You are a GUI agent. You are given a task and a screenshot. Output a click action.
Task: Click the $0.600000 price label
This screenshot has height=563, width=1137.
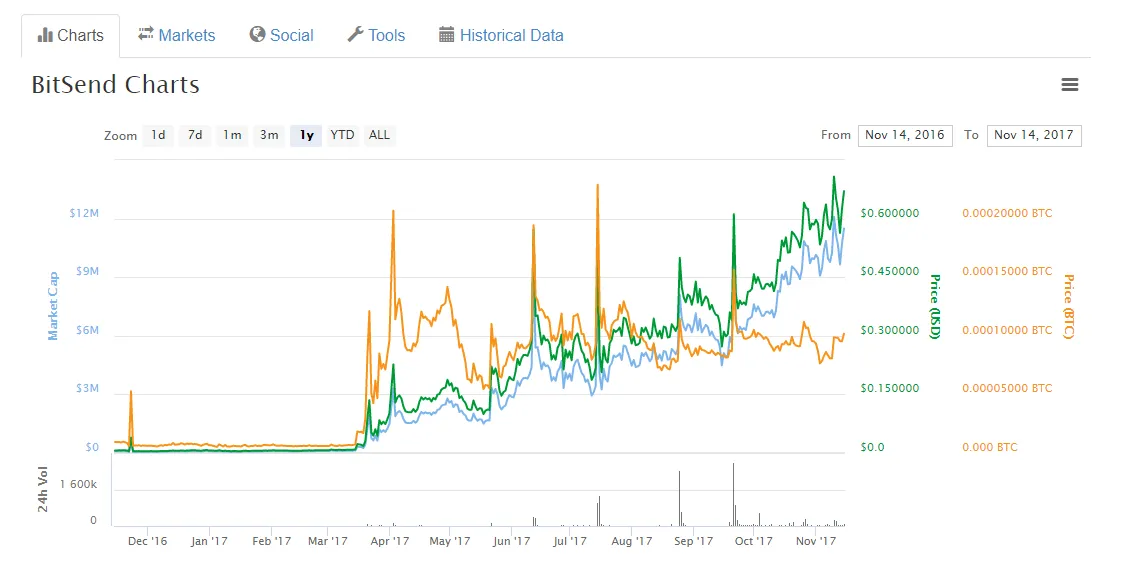(890, 213)
